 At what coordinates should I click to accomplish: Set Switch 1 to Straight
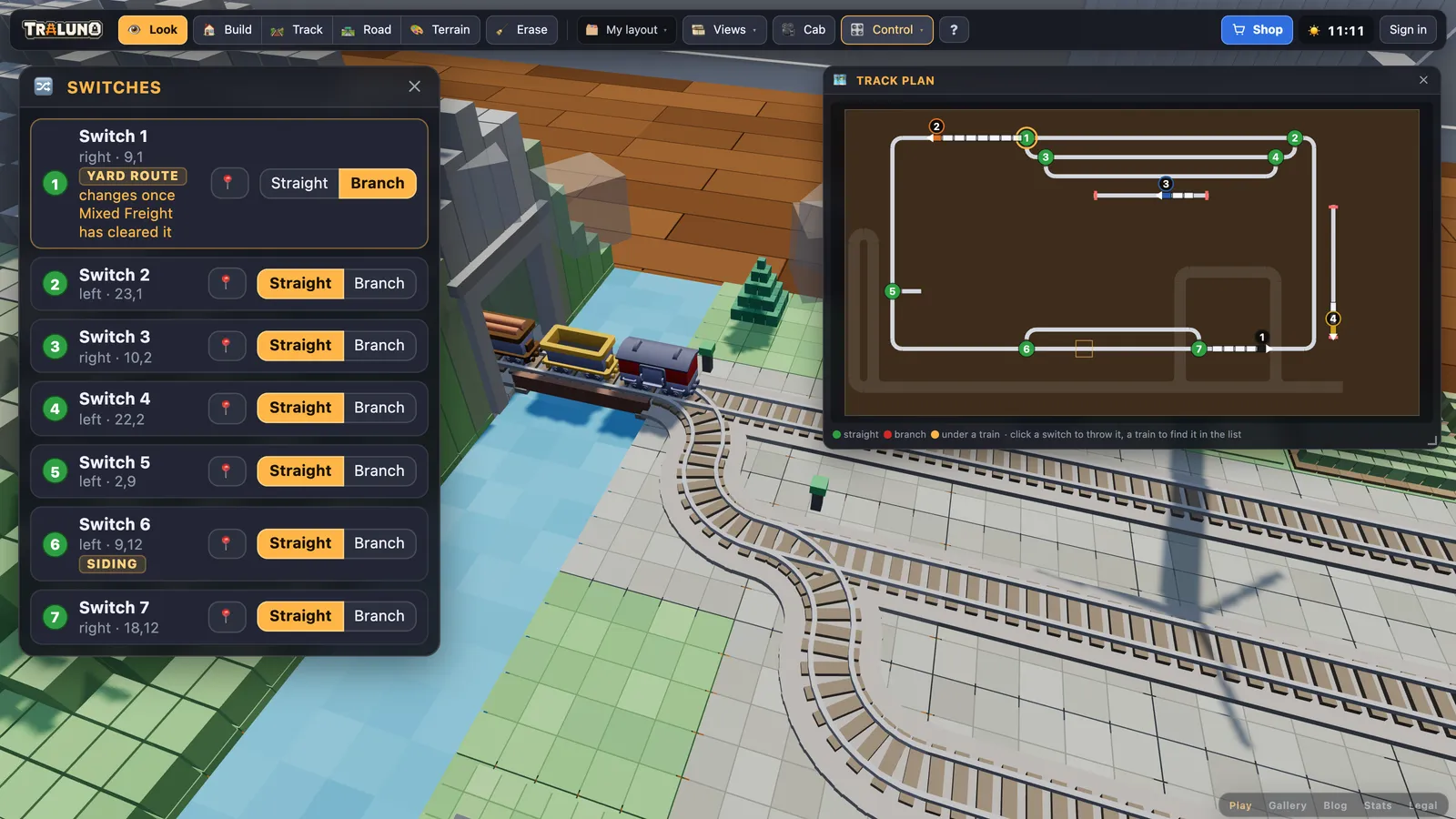299,183
